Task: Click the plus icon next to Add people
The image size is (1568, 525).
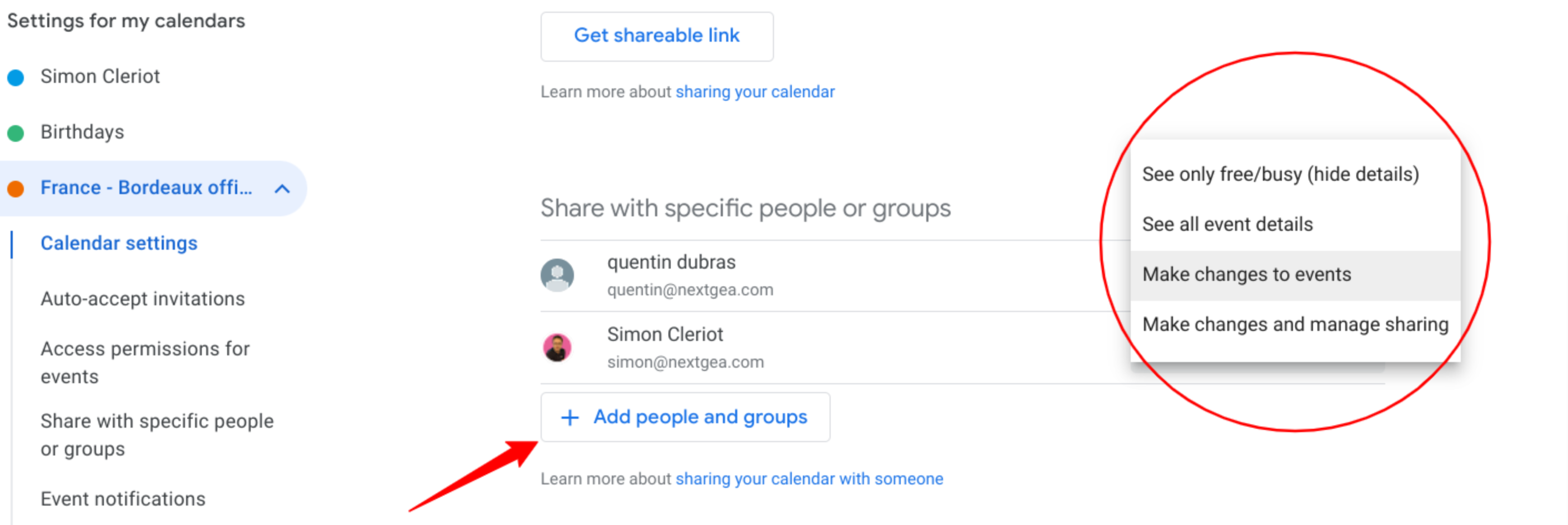Action: pyautogui.click(x=570, y=417)
